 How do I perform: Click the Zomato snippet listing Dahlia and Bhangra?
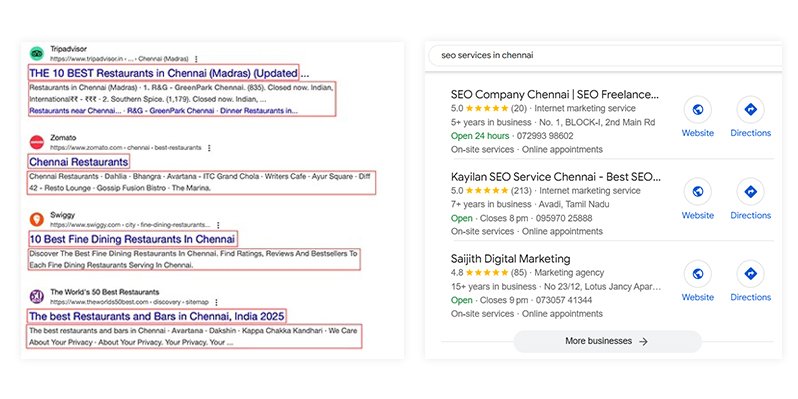pos(202,182)
